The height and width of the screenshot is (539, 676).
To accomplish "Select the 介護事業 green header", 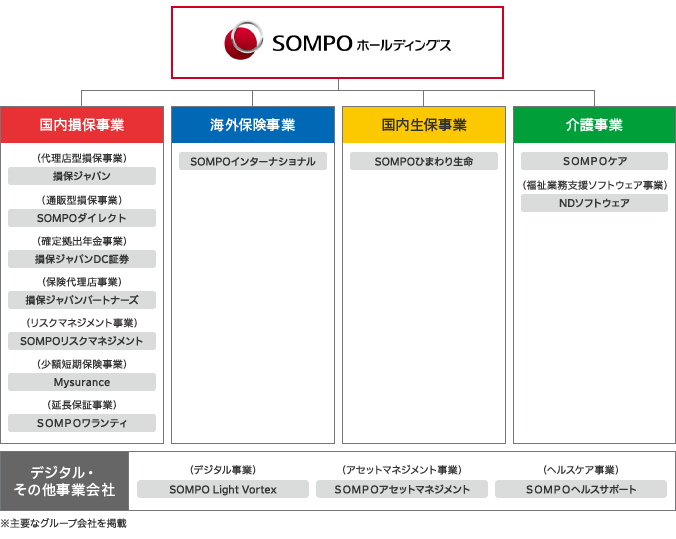I will (595, 125).
